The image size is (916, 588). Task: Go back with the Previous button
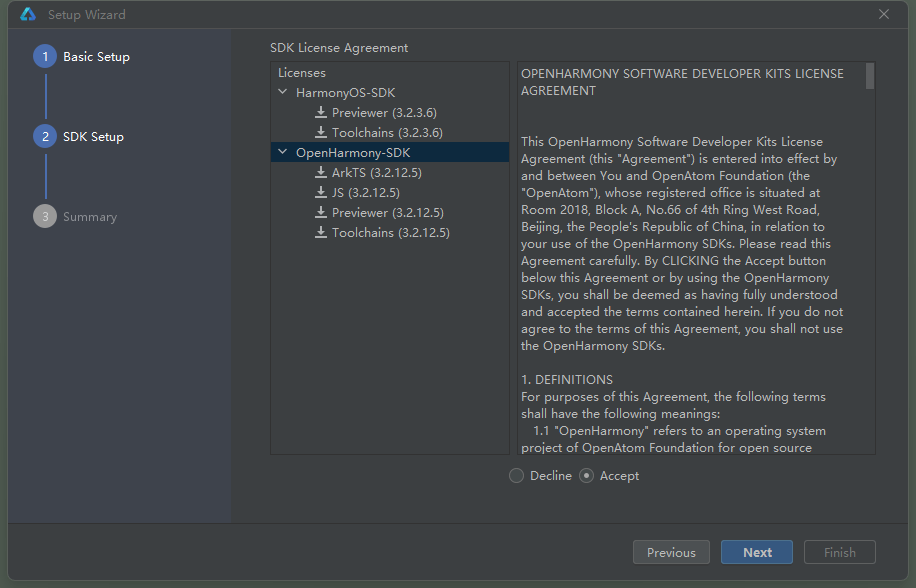[x=671, y=552]
